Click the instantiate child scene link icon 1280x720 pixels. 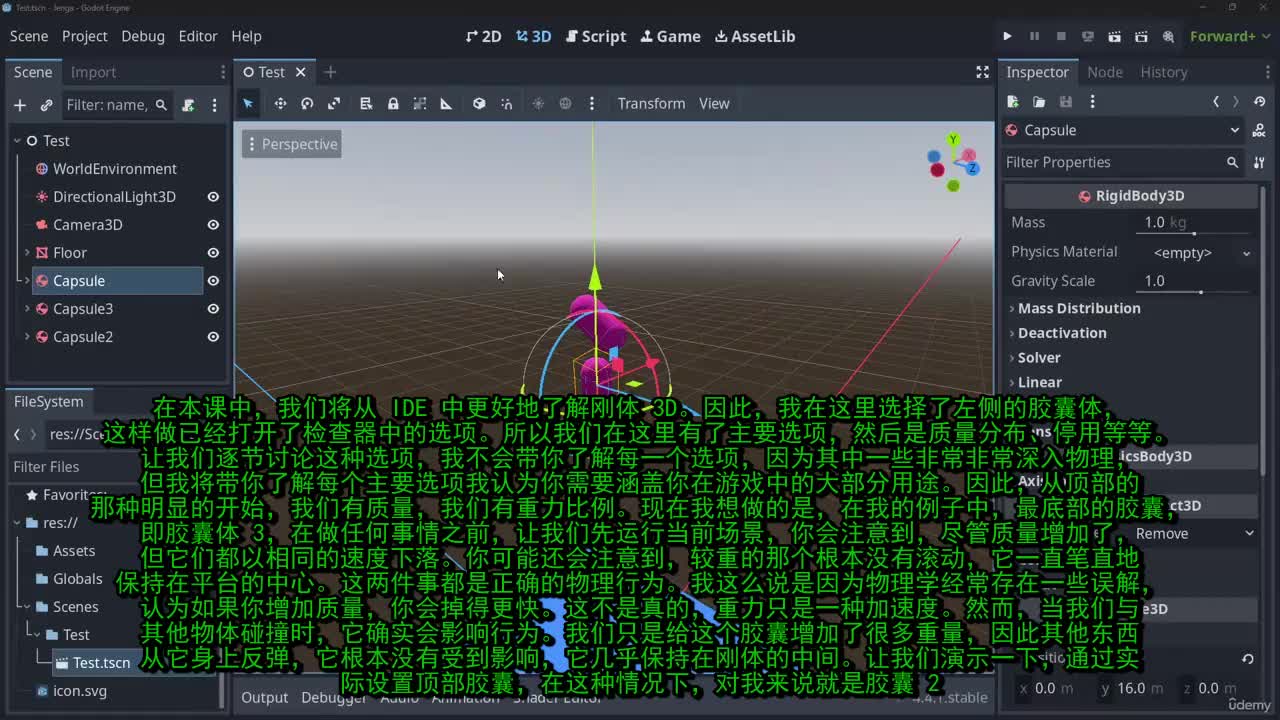coord(46,105)
